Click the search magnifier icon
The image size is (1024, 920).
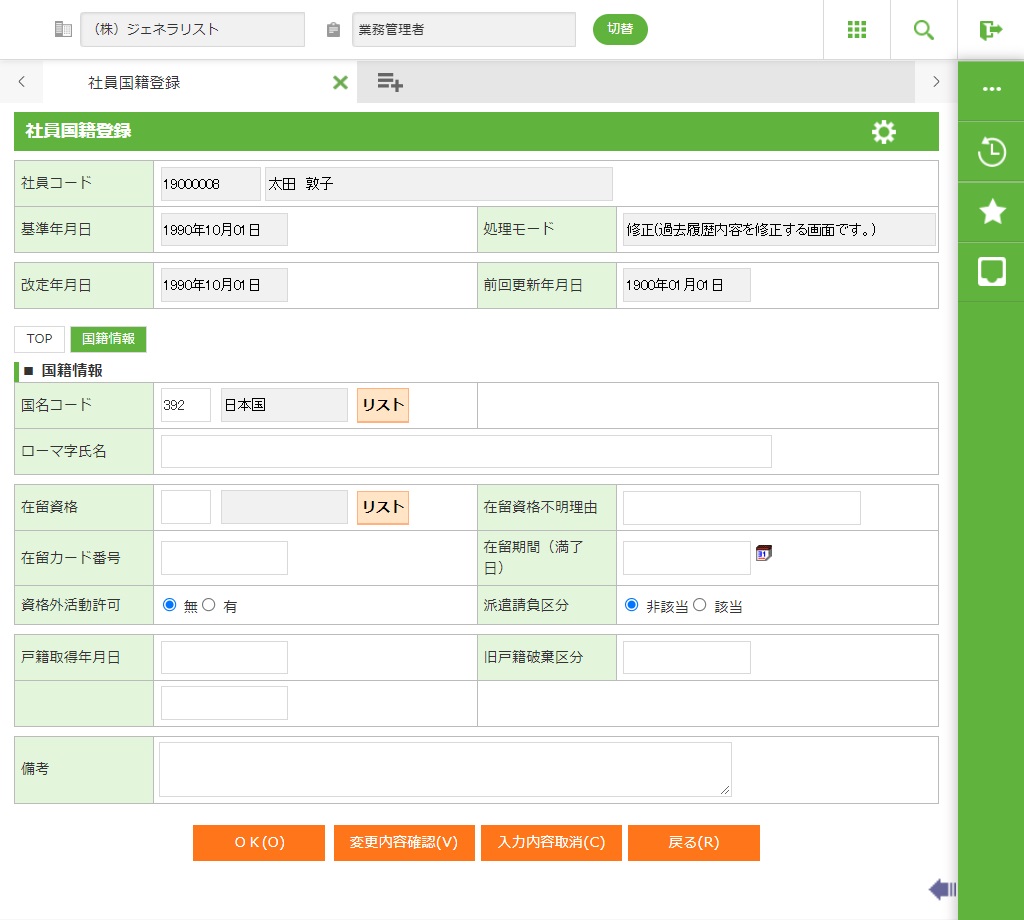924,30
